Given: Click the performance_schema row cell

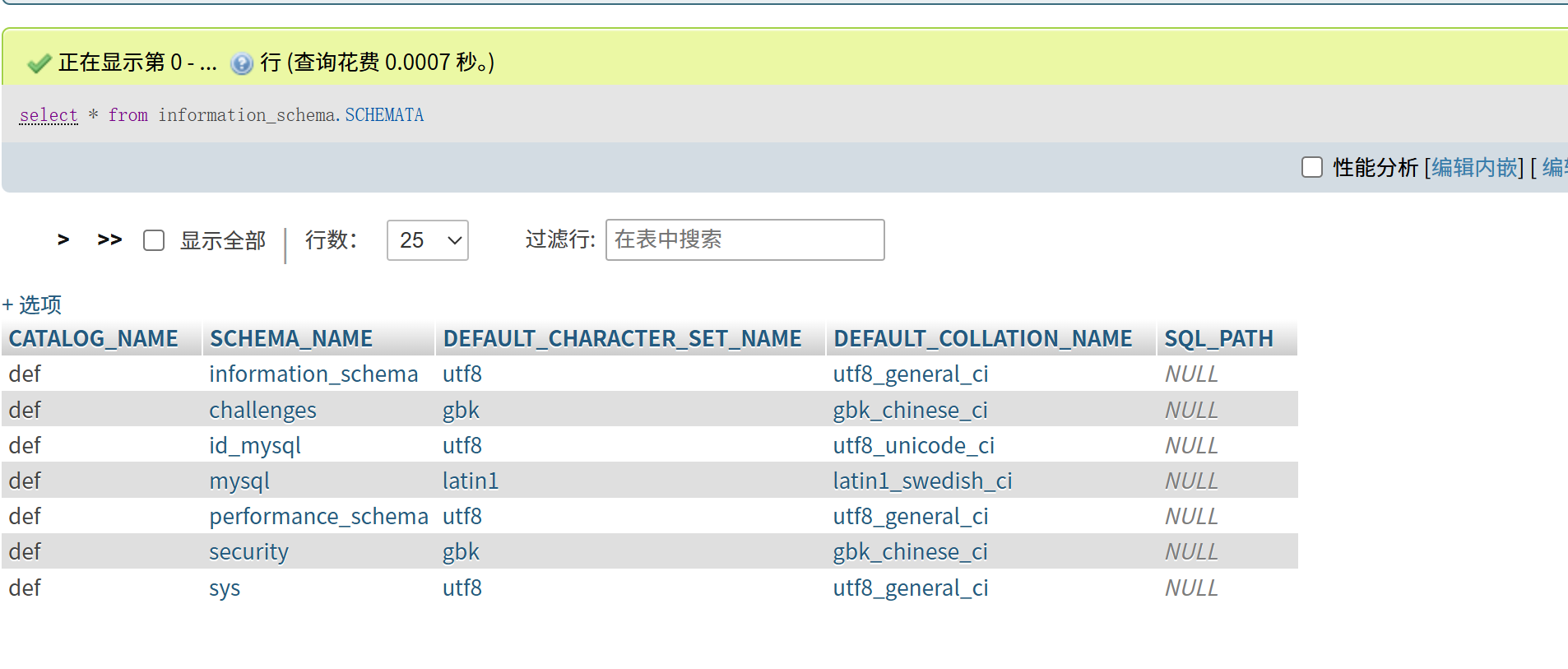Looking at the screenshot, I should (318, 516).
